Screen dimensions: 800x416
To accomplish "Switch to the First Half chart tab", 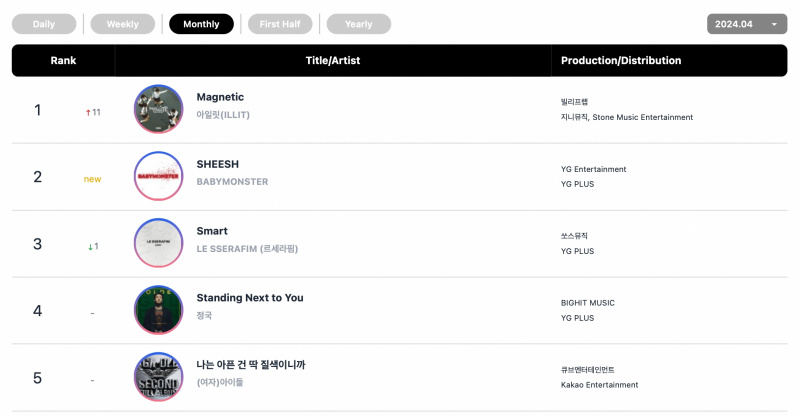I will (280, 24).
